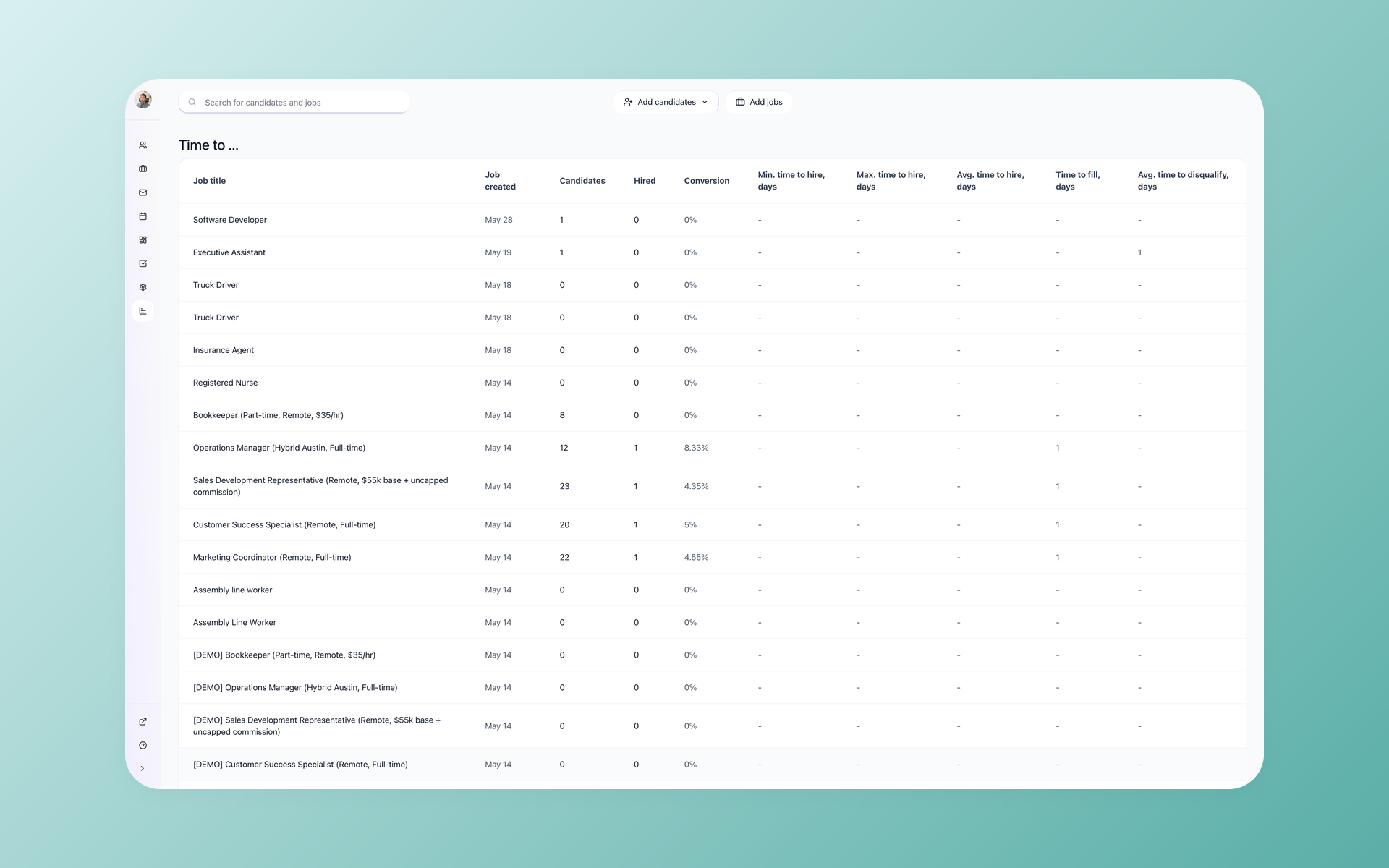
Task: Open the tasks checklist sidebar icon
Action: click(x=143, y=263)
